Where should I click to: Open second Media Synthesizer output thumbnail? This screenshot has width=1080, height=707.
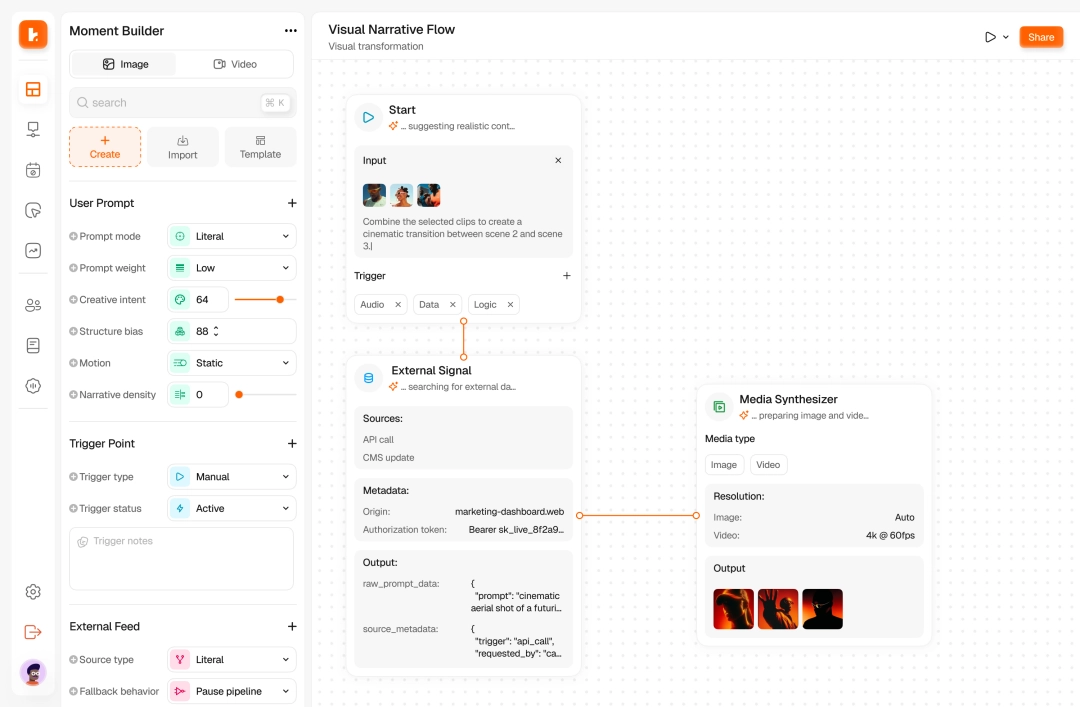pyautogui.click(x=778, y=609)
